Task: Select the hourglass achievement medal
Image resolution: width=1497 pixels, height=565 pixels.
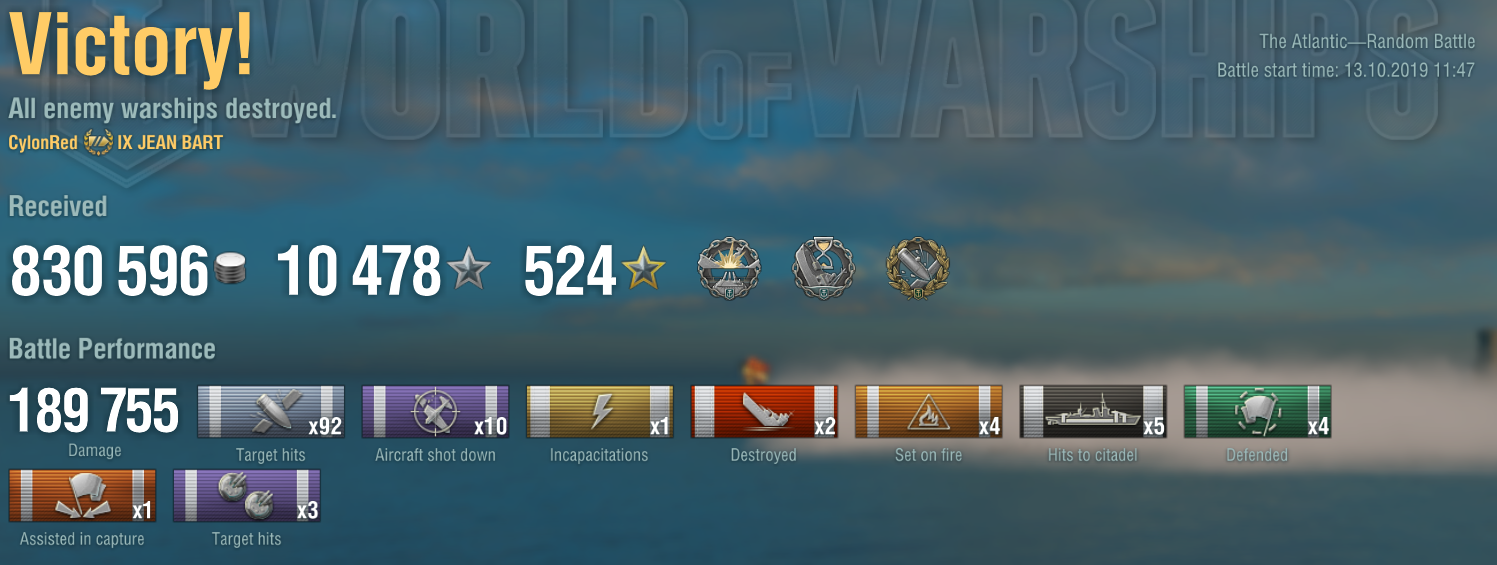Action: coord(823,269)
